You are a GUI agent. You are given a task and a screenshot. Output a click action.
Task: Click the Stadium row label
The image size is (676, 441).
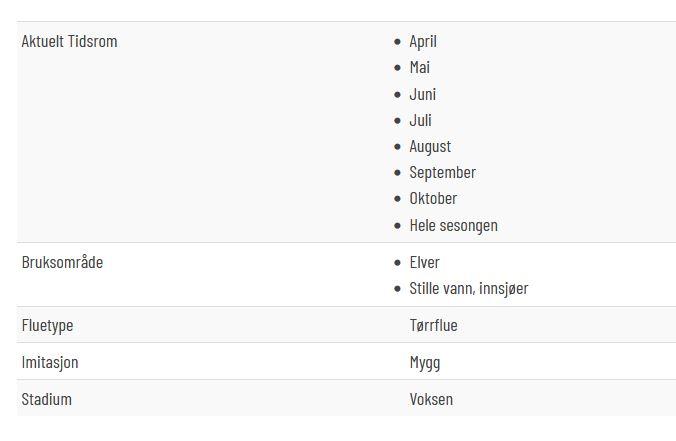pos(47,400)
